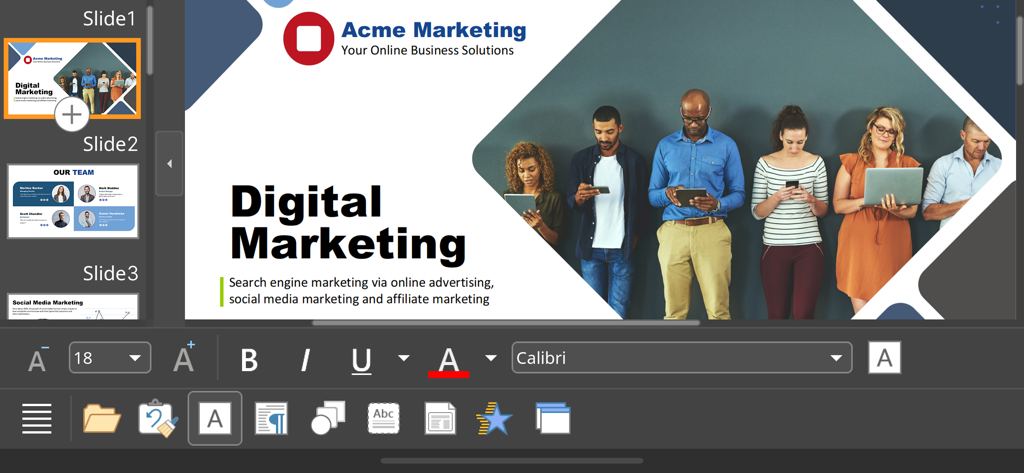This screenshot has height=473, width=1024.
Task: Click the Slide3 label
Action: 110,273
